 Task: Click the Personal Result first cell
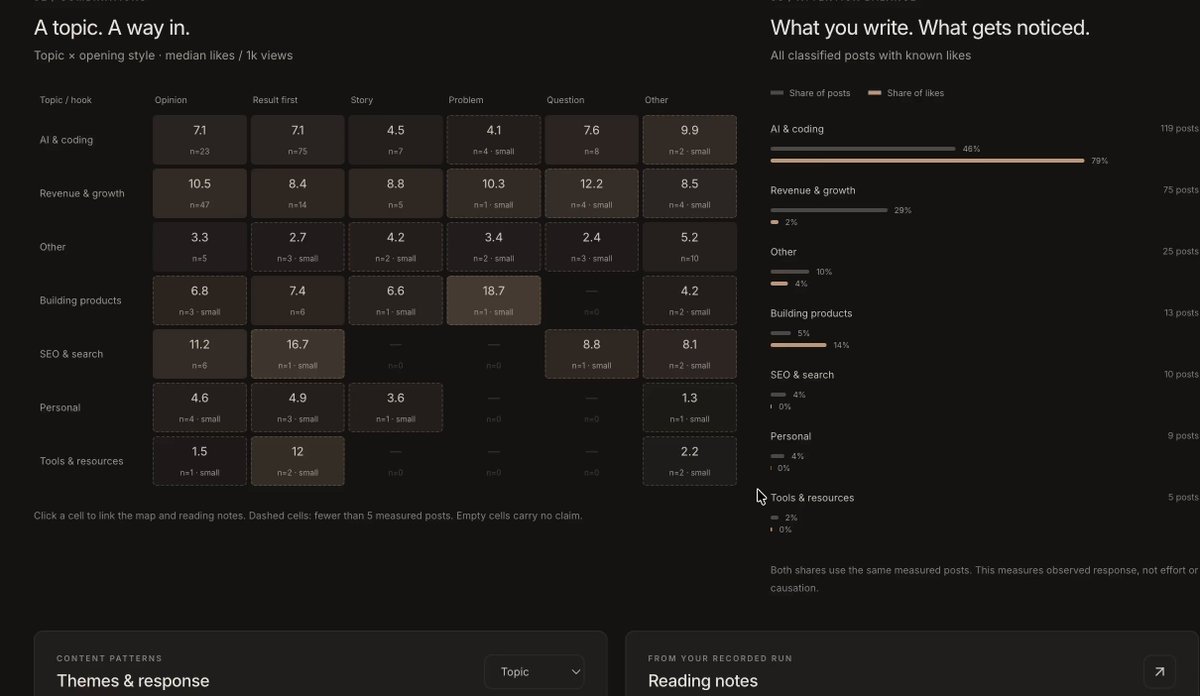coord(298,407)
